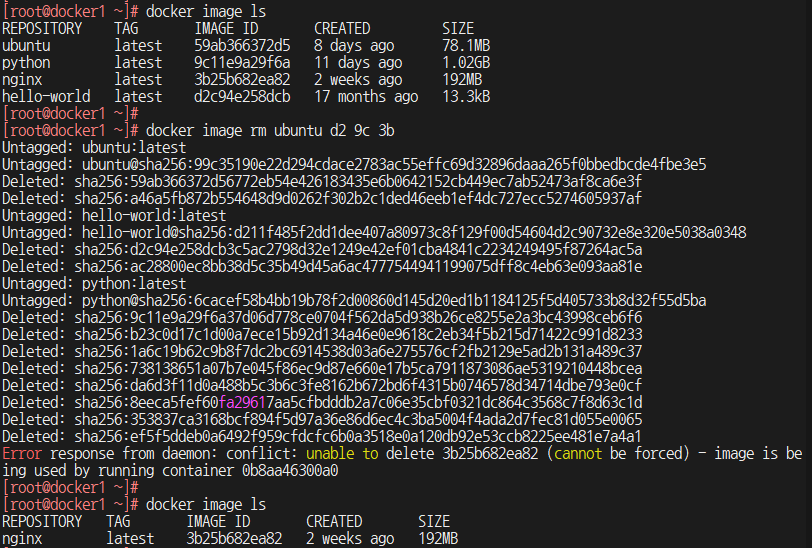
Task: Click the python@sha256 digest line
Action: coord(354,301)
